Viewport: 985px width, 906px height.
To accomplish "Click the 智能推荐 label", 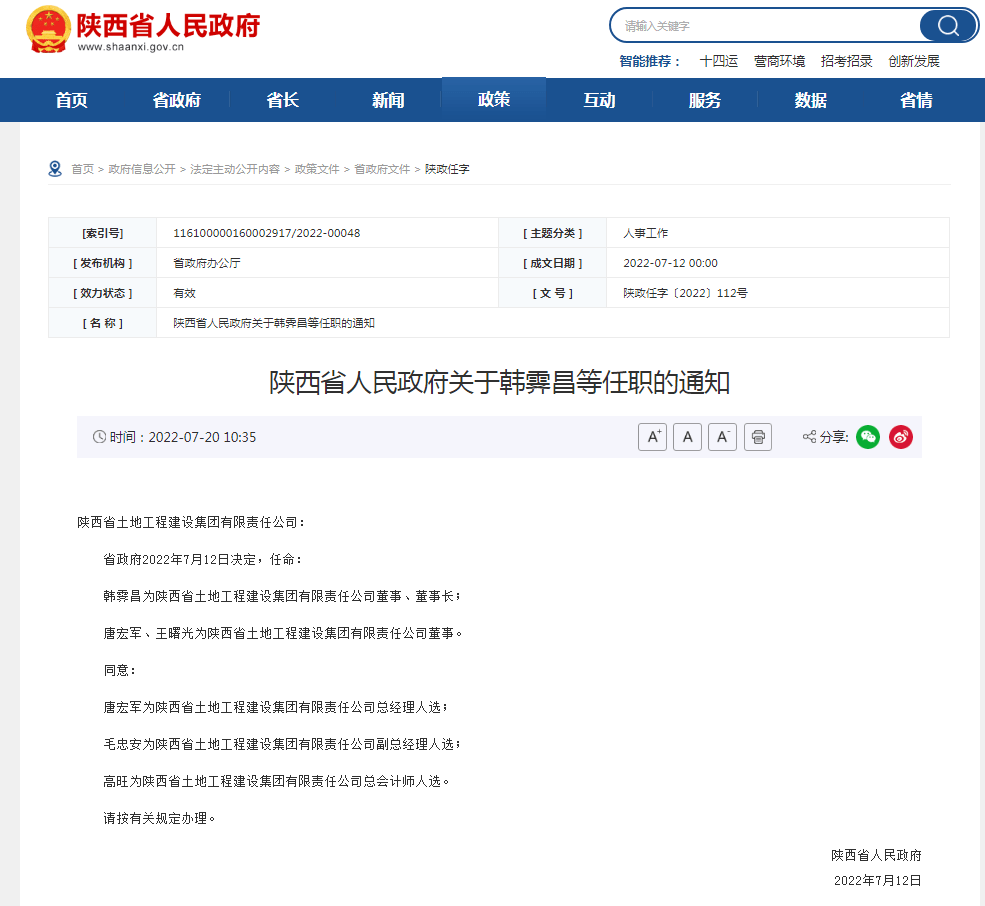I will tap(650, 61).
